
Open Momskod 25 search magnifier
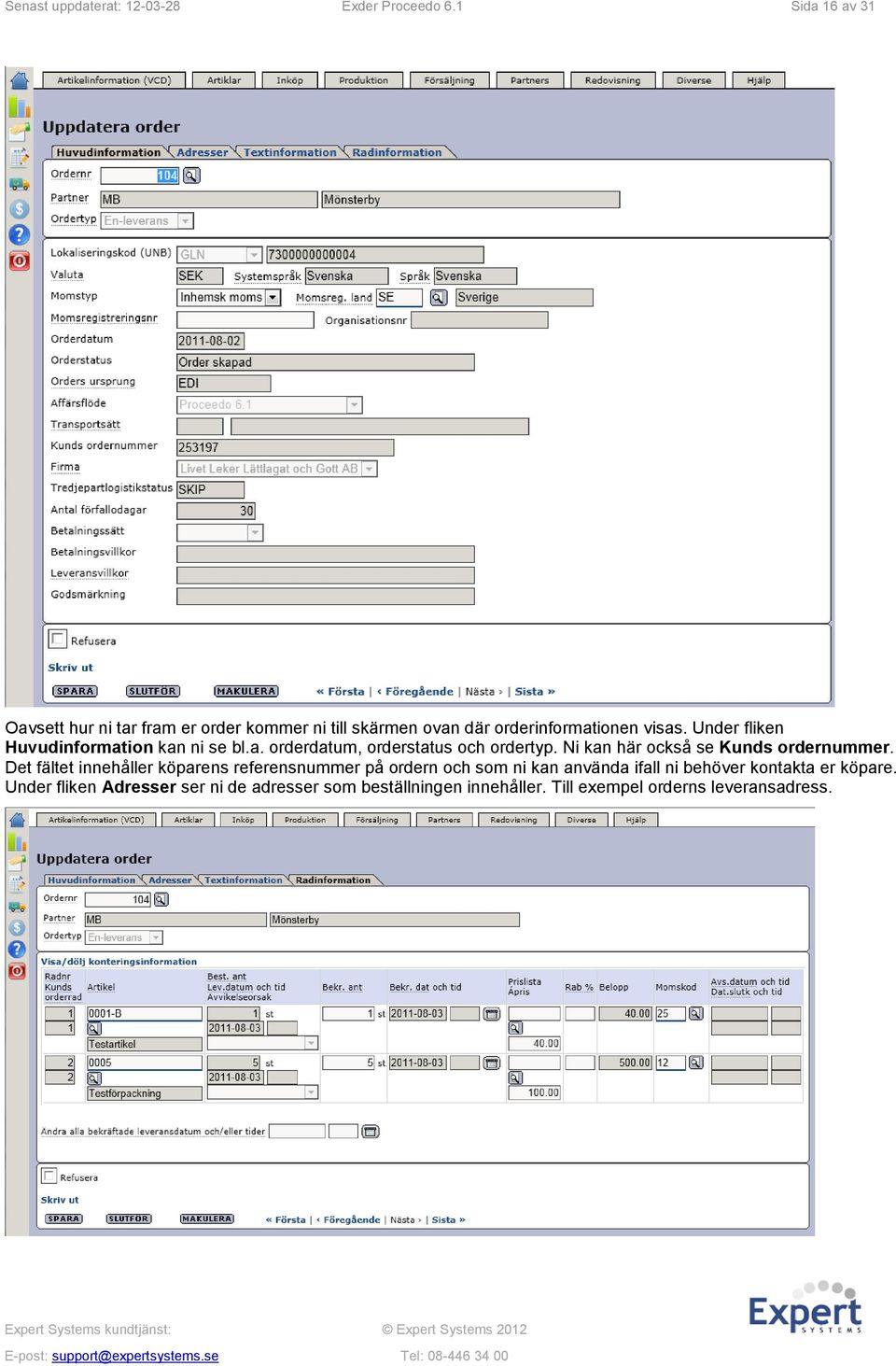tap(695, 1014)
